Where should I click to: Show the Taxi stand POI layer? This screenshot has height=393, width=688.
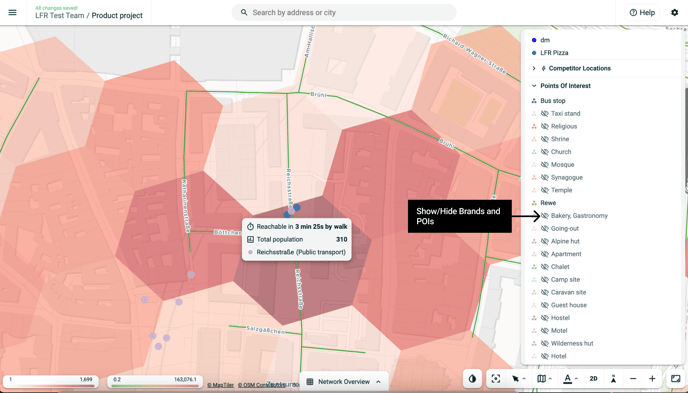pos(545,114)
